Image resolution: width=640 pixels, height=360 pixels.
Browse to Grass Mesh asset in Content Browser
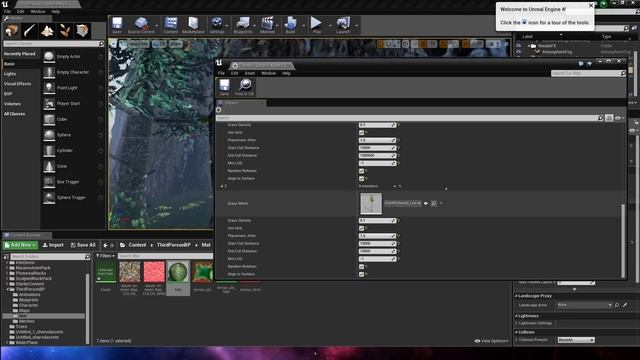[433, 203]
